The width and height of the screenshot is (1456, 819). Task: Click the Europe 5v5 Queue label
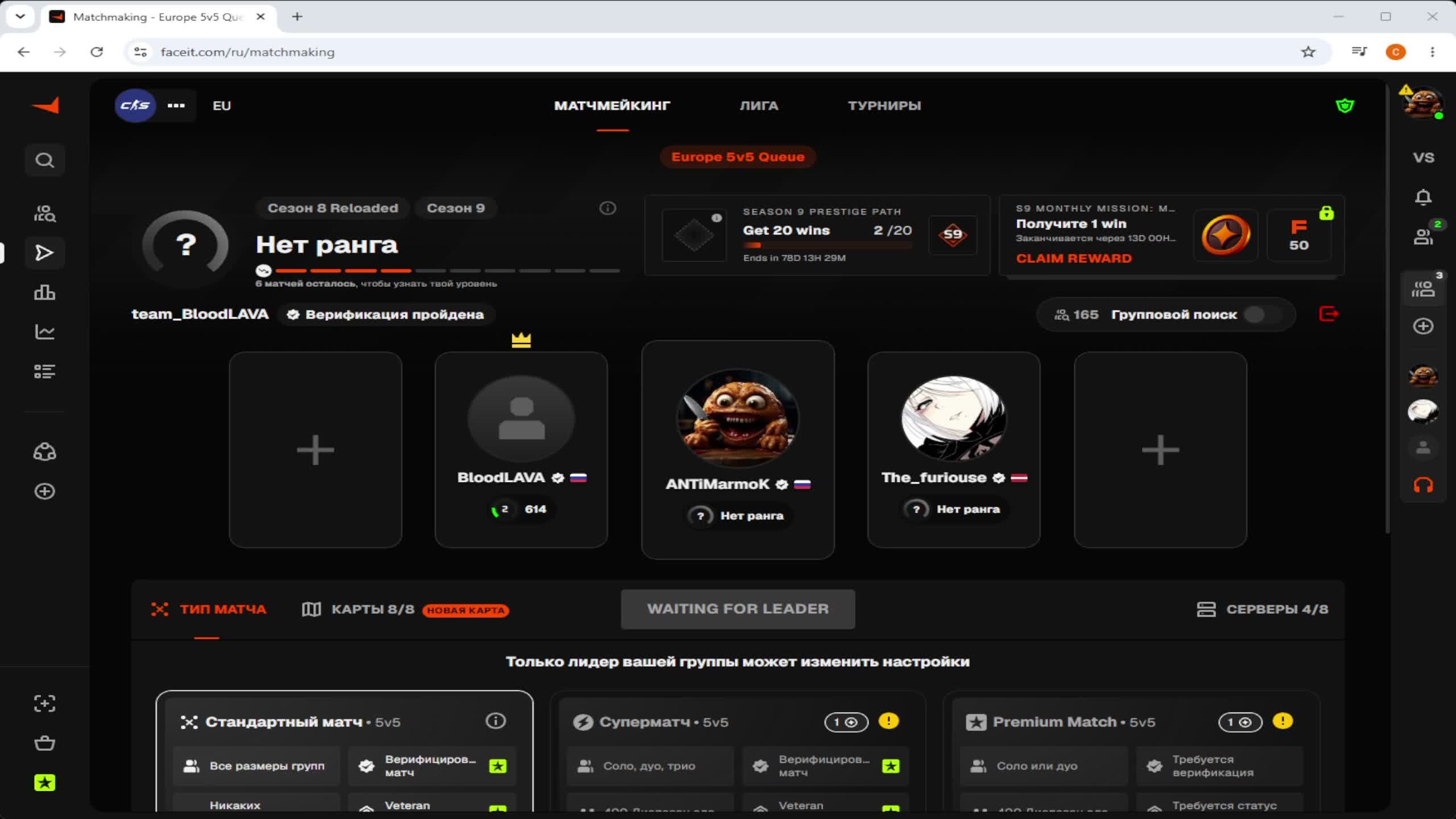[x=738, y=157]
